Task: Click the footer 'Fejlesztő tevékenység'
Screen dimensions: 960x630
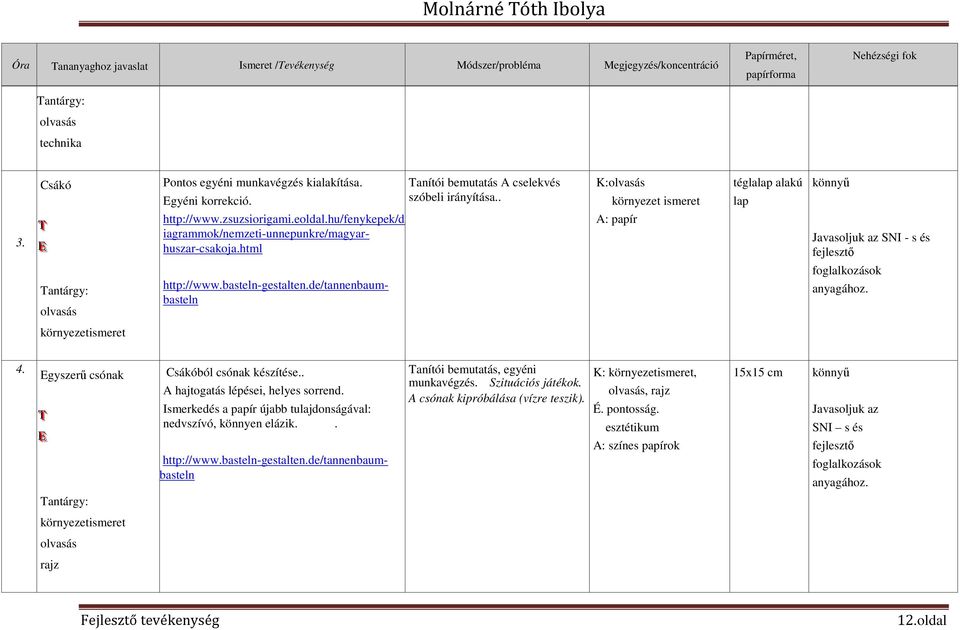Action: 150,620
